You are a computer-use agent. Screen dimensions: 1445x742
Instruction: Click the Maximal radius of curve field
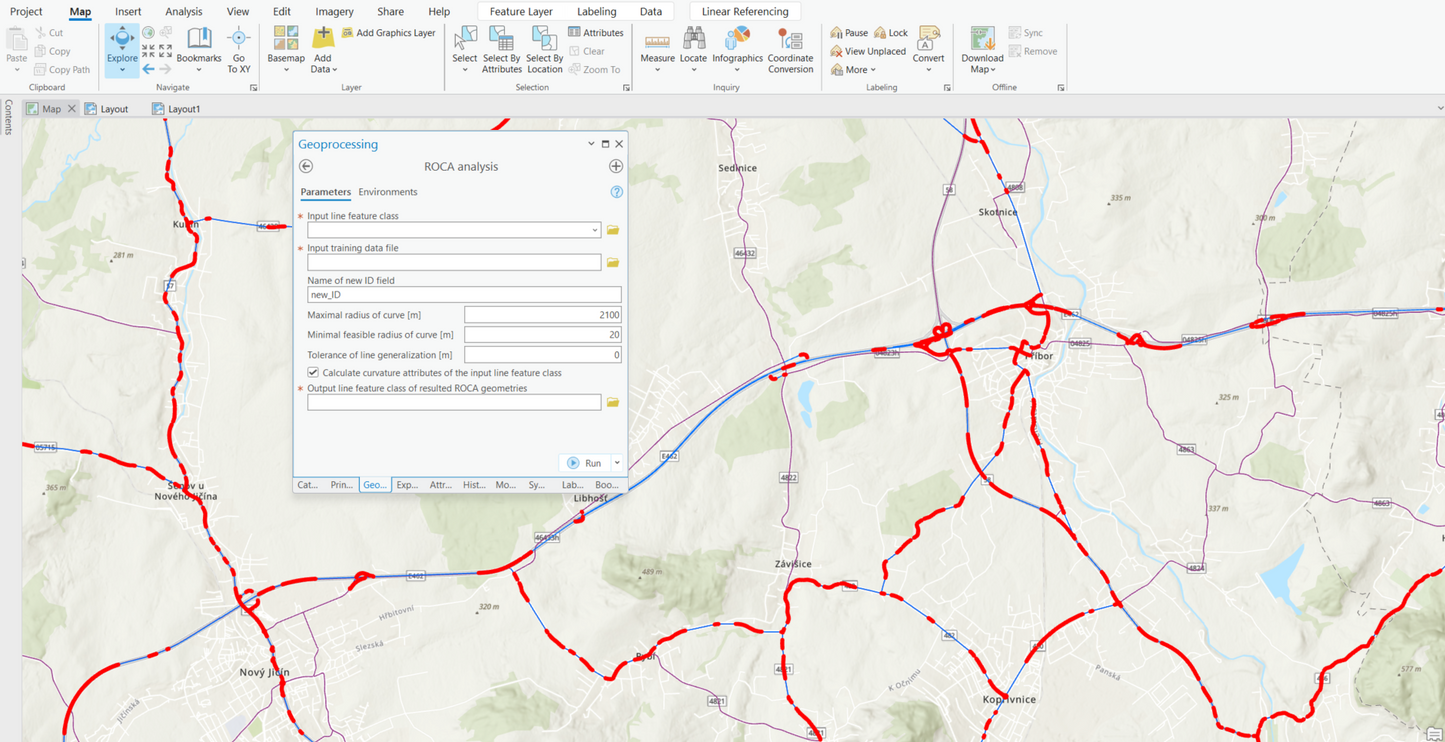542,315
